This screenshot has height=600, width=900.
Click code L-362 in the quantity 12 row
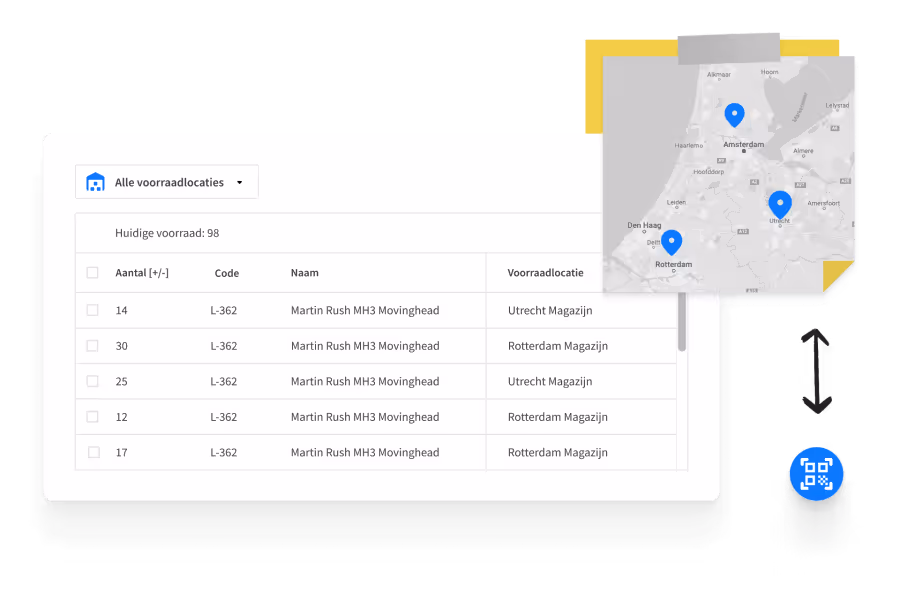223,417
